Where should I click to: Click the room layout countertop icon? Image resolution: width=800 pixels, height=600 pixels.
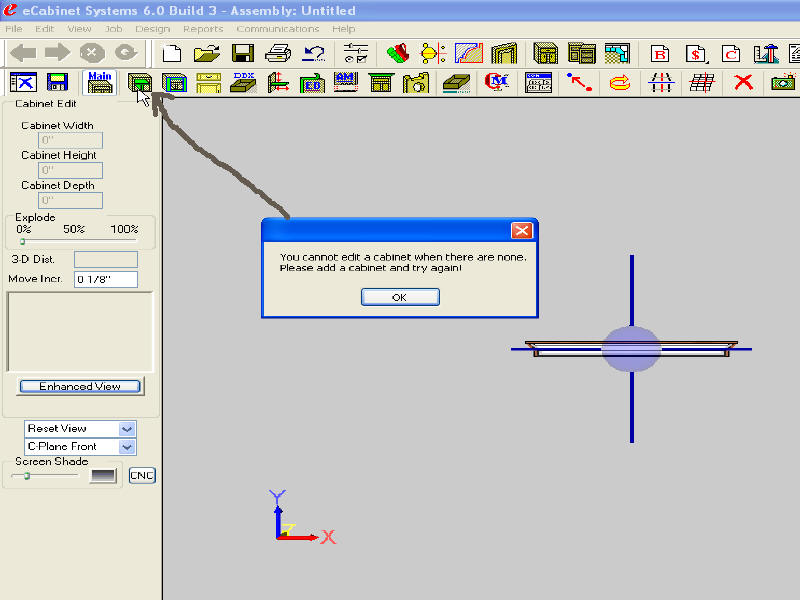[617, 53]
